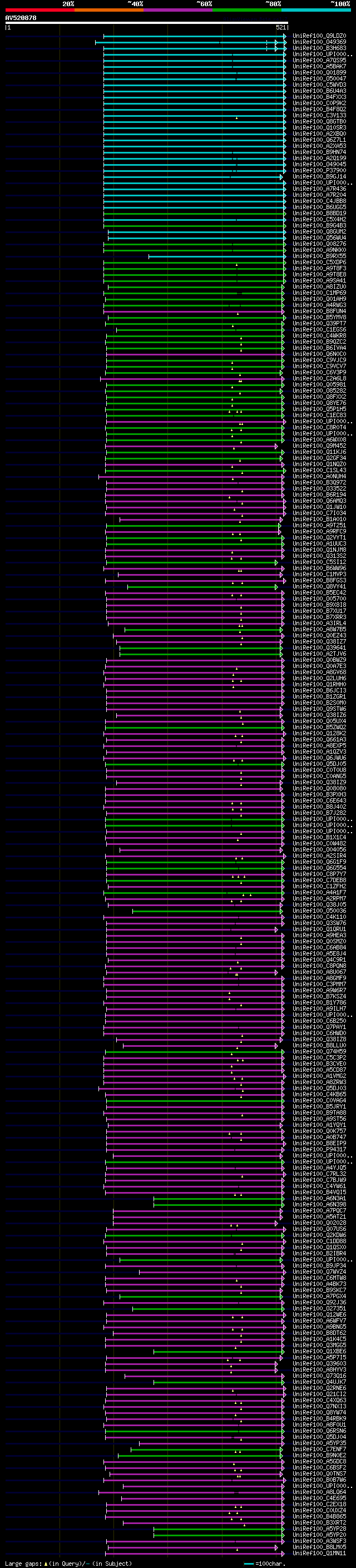Click the query name AV520878
This screenshot has height=1568, width=356.
click(21, 18)
